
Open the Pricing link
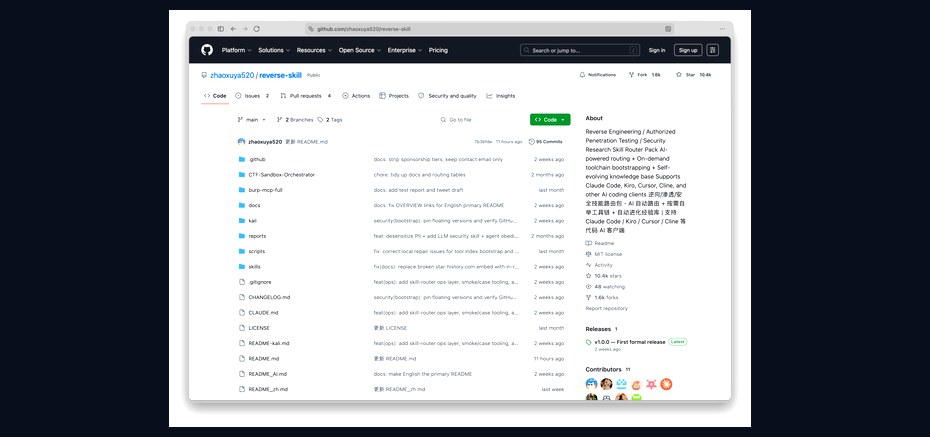pos(438,50)
